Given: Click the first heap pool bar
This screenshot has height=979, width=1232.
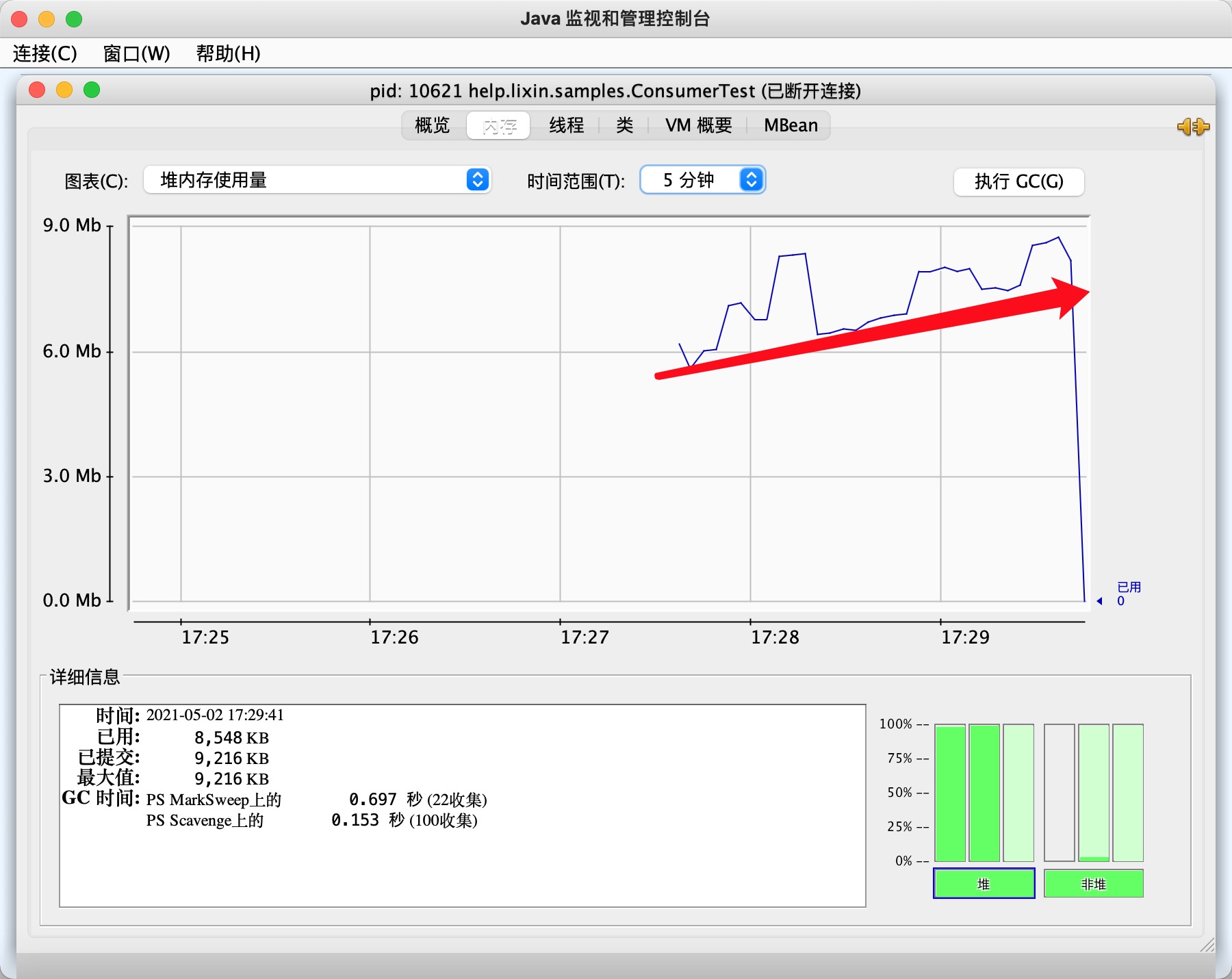Looking at the screenshot, I should (x=950, y=793).
